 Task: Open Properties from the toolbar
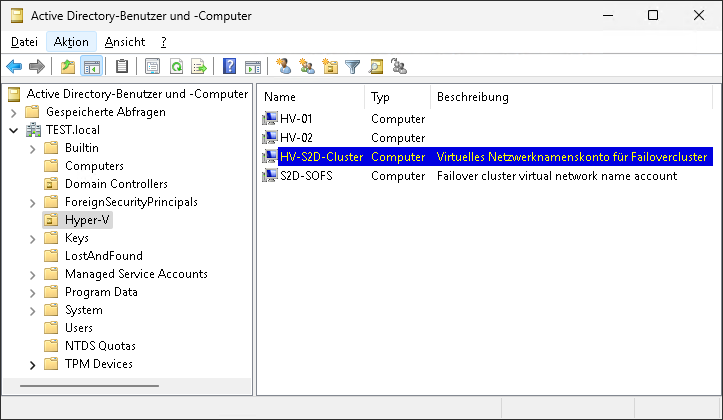(152, 67)
